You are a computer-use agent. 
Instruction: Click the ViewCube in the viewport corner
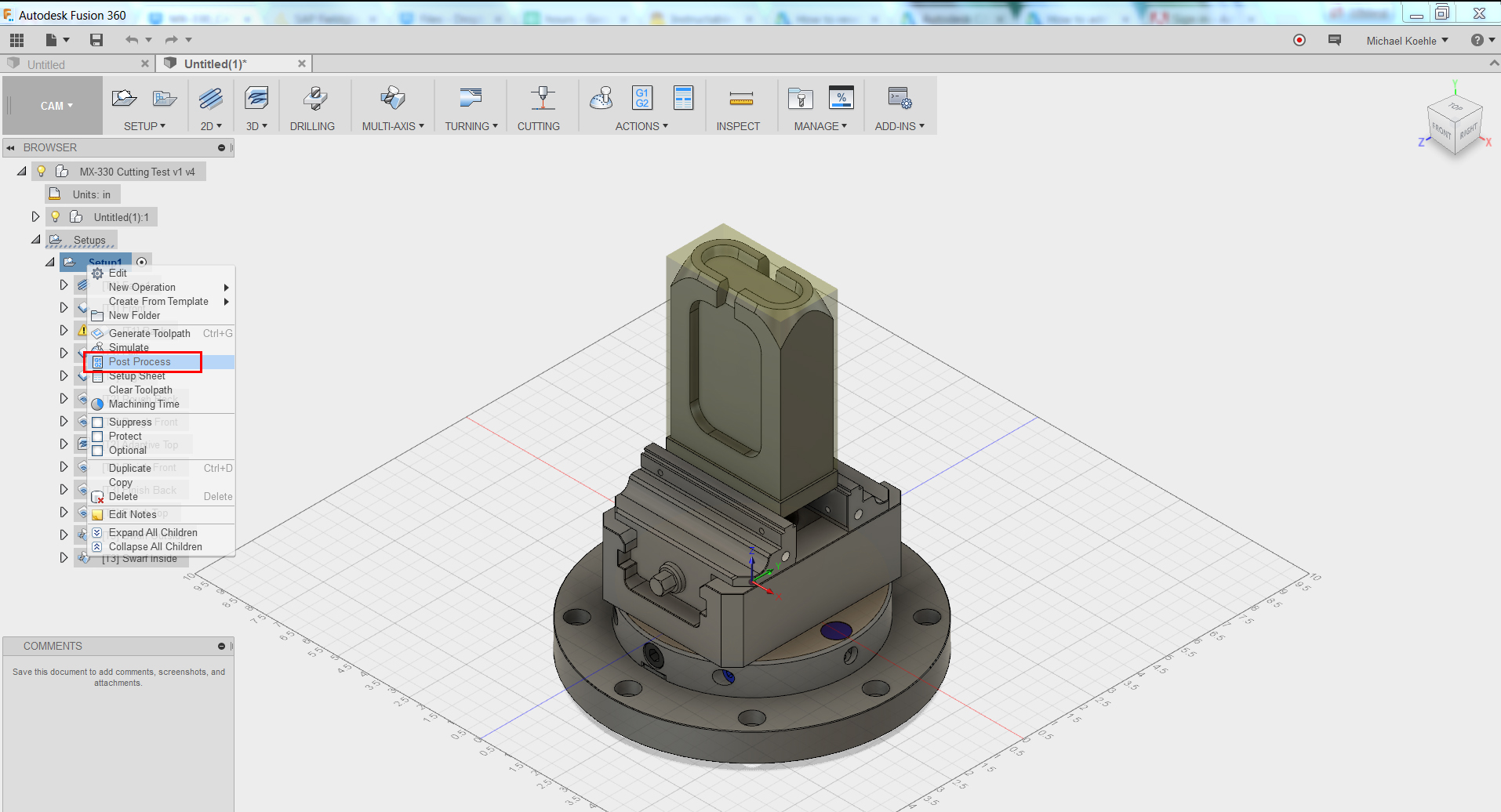click(1456, 125)
